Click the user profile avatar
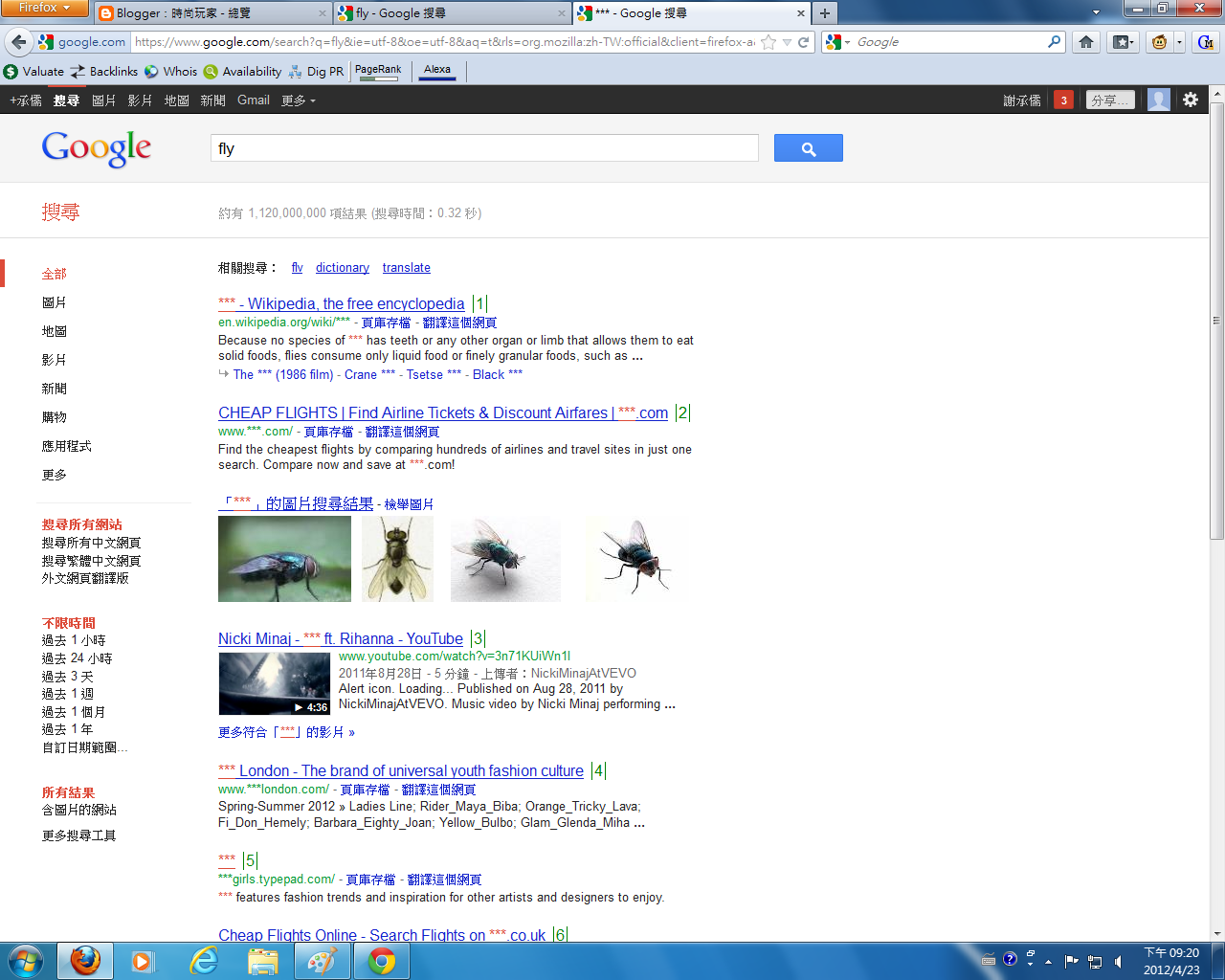This screenshot has width=1225, height=980. (x=1159, y=100)
